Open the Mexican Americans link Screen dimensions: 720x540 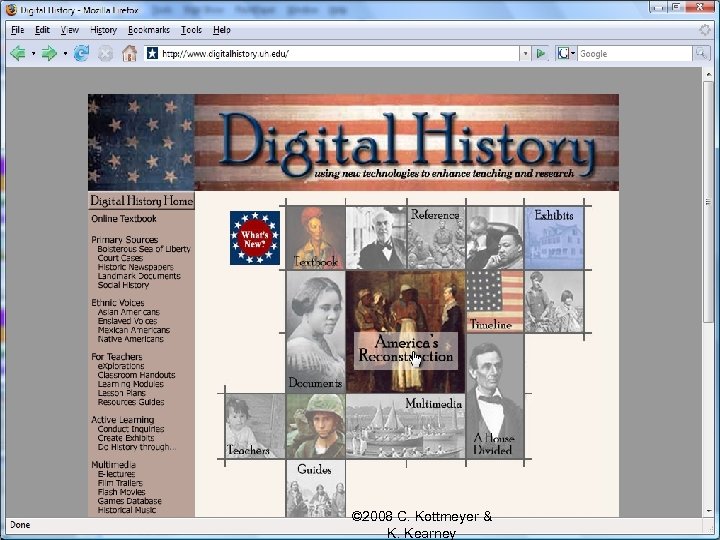pyautogui.click(x=133, y=330)
